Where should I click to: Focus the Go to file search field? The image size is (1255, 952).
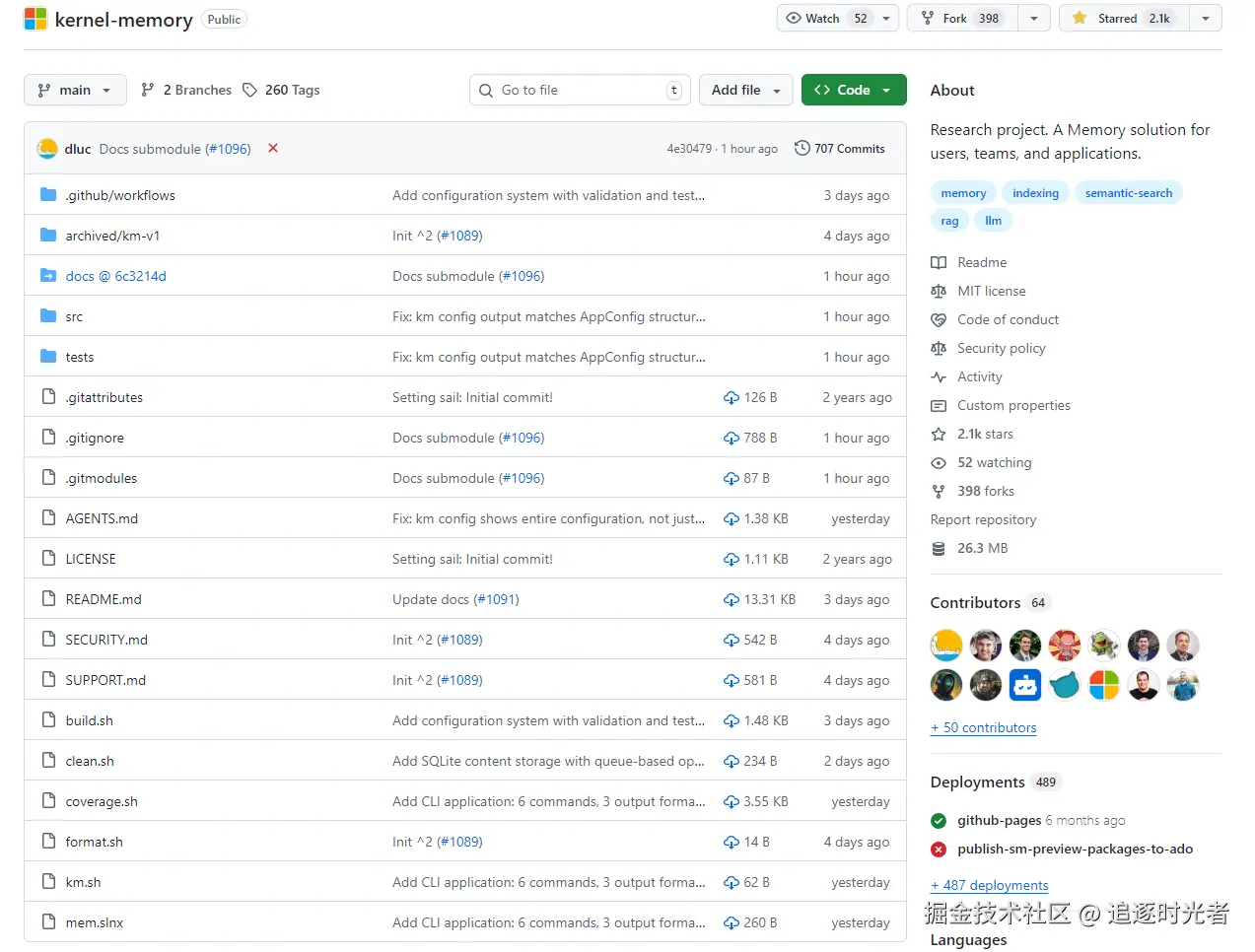pos(581,90)
